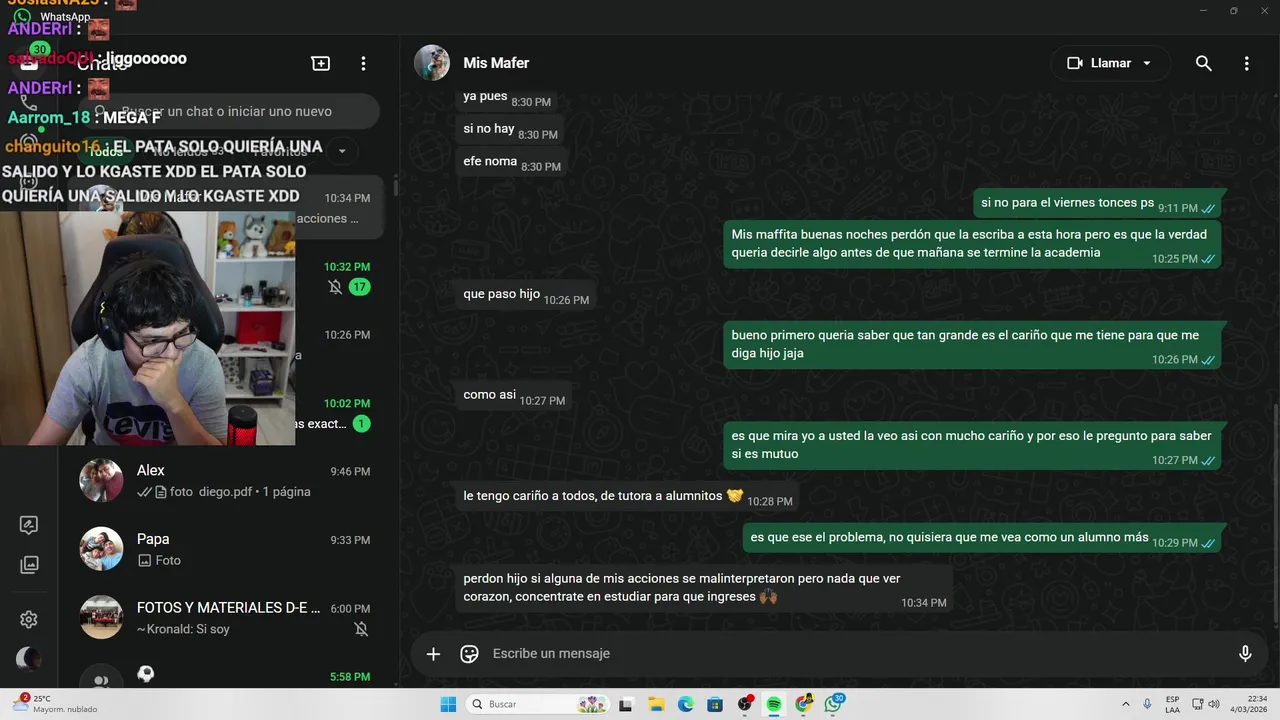Open network and volume quick settings
This screenshot has height=720, width=1280.
[1206, 704]
